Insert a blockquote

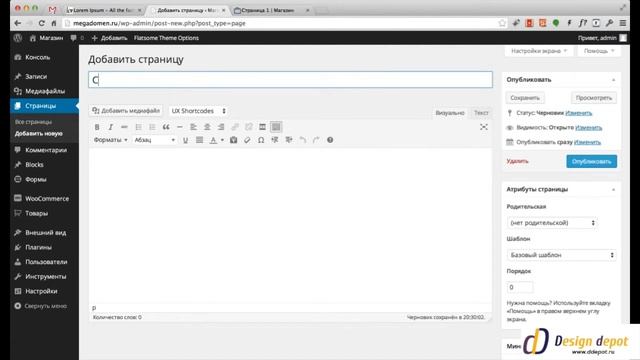(166, 127)
